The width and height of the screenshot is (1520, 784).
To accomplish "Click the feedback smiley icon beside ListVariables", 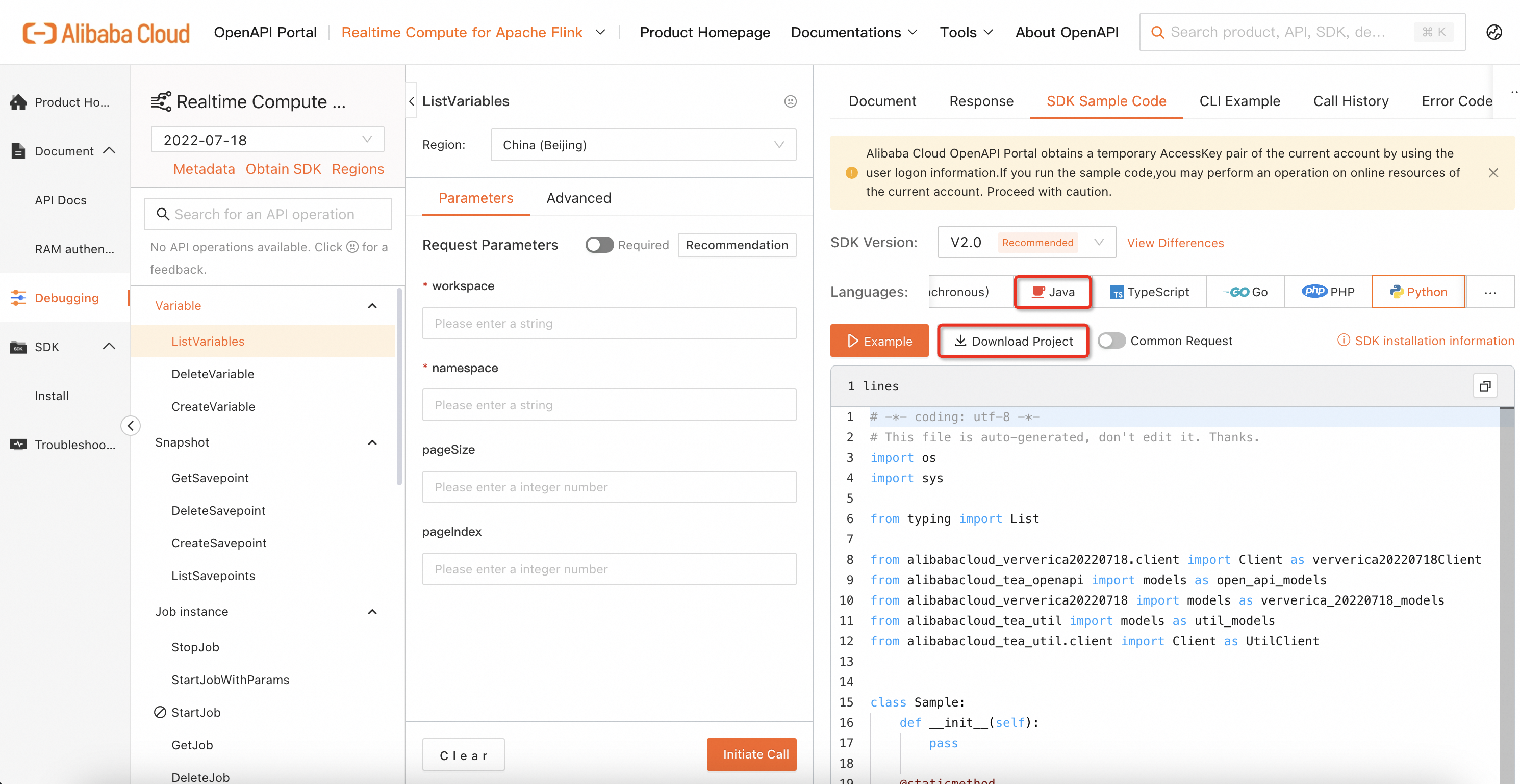I will coord(790,101).
